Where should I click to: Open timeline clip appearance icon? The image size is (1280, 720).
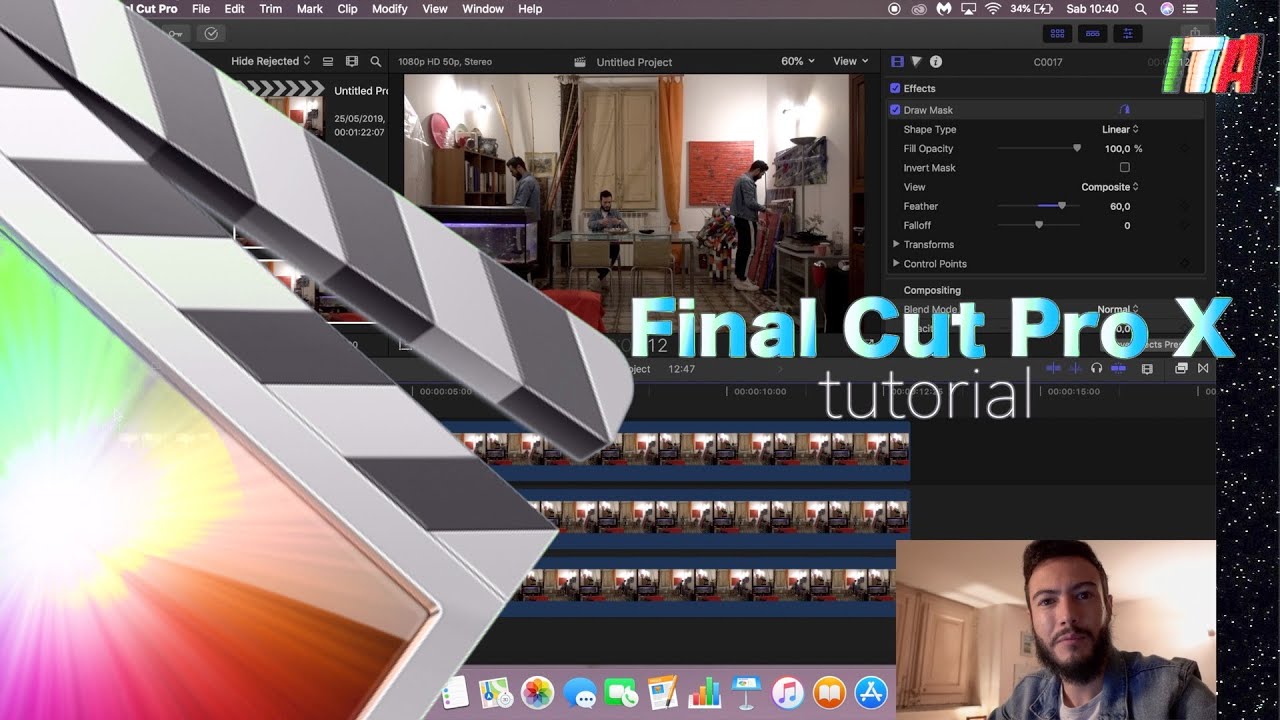[x=1147, y=368]
